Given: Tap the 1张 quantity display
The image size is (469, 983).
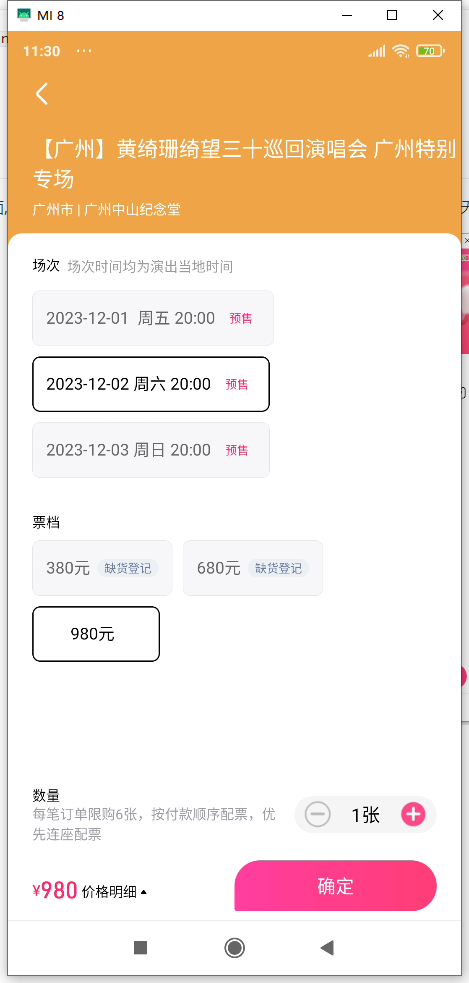Looking at the screenshot, I should coord(366,815).
